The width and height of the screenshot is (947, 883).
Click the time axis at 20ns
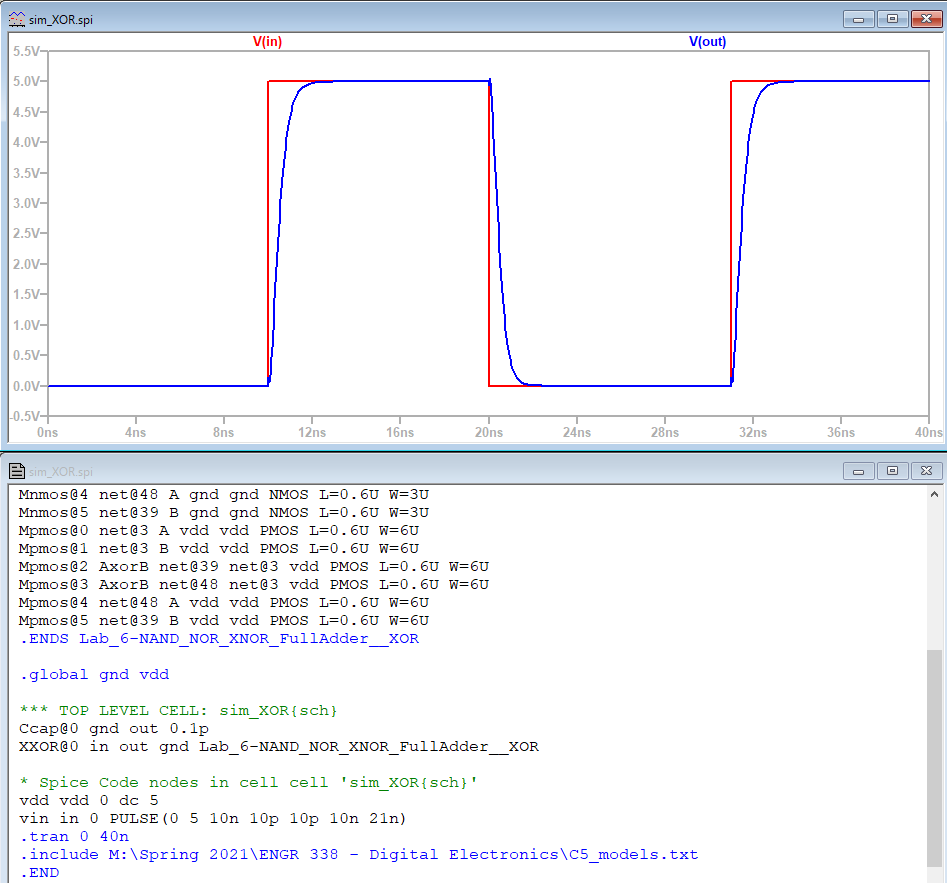click(x=488, y=433)
